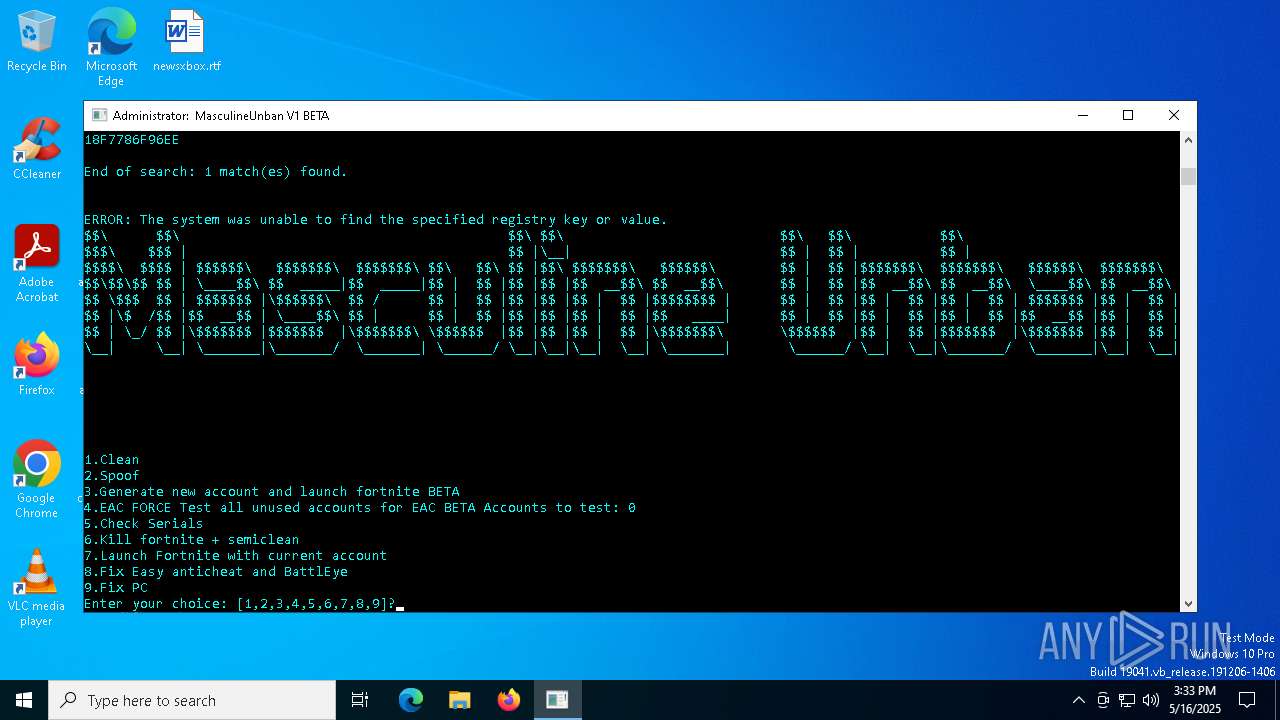The width and height of the screenshot is (1280, 720).
Task: Click the '5.Check Serials' line
Action: pyautogui.click(x=144, y=524)
